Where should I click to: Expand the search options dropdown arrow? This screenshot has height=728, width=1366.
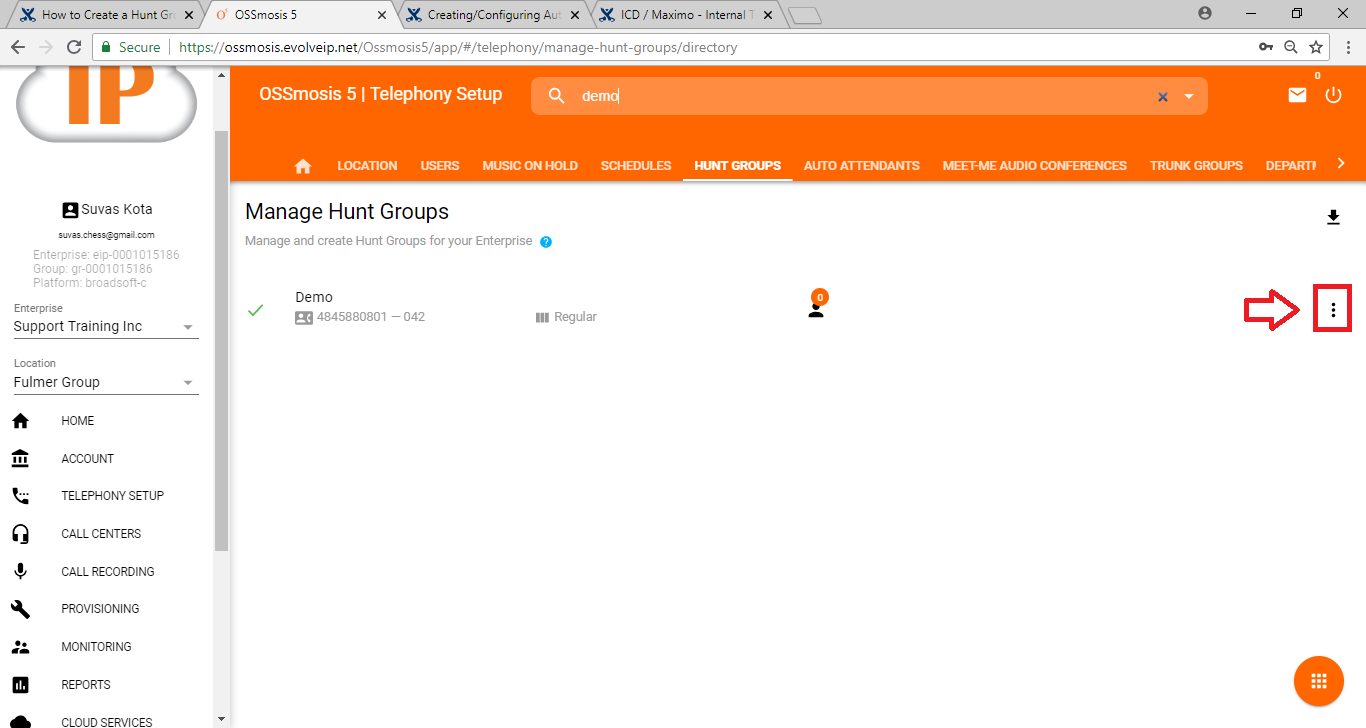pyautogui.click(x=1189, y=97)
